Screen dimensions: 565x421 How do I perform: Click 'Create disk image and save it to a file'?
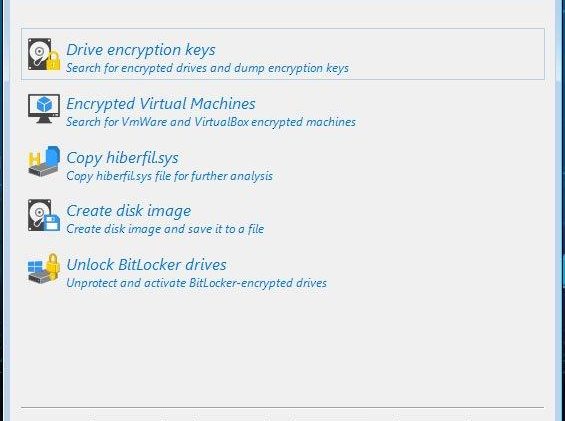pyautogui.click(x=165, y=229)
